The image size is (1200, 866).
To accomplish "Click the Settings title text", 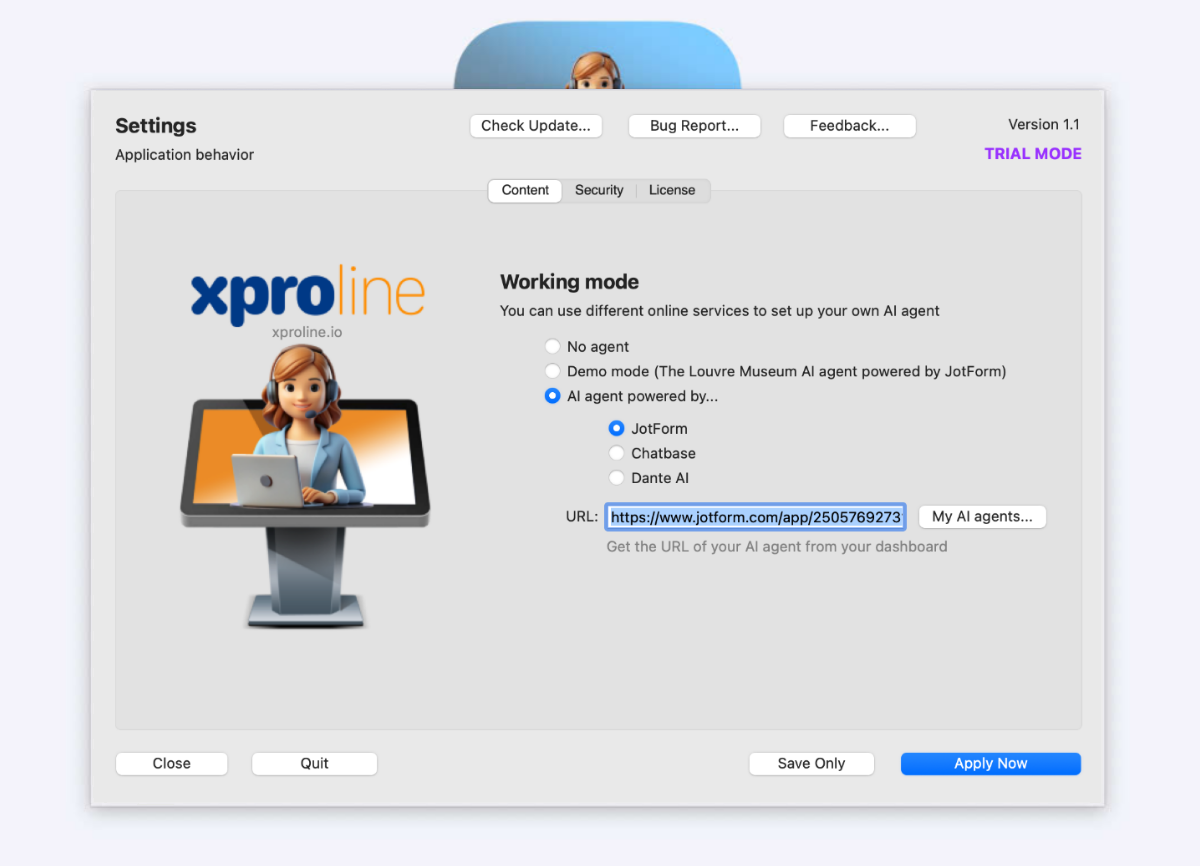I will click(x=156, y=126).
